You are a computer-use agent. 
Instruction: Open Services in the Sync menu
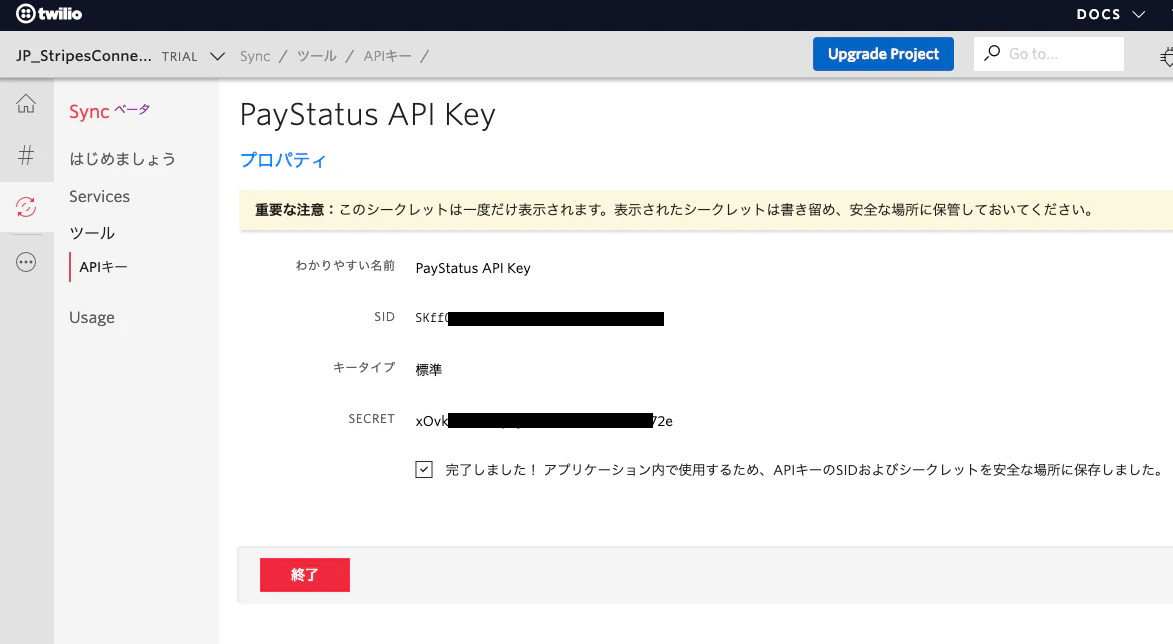(x=99, y=196)
